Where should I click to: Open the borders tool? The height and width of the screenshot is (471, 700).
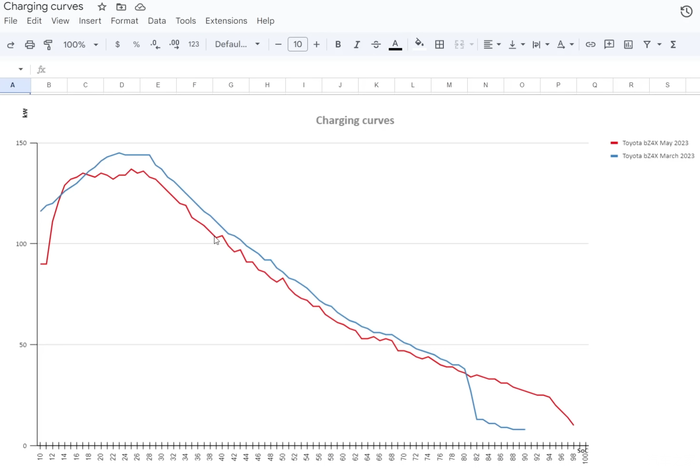click(439, 44)
